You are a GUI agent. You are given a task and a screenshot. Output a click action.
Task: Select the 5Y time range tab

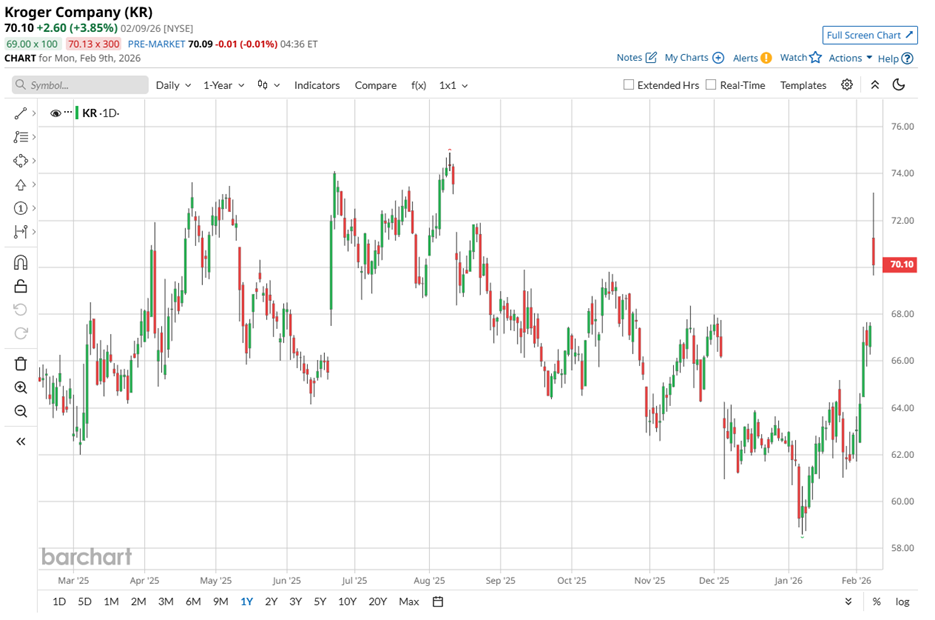tap(319, 602)
